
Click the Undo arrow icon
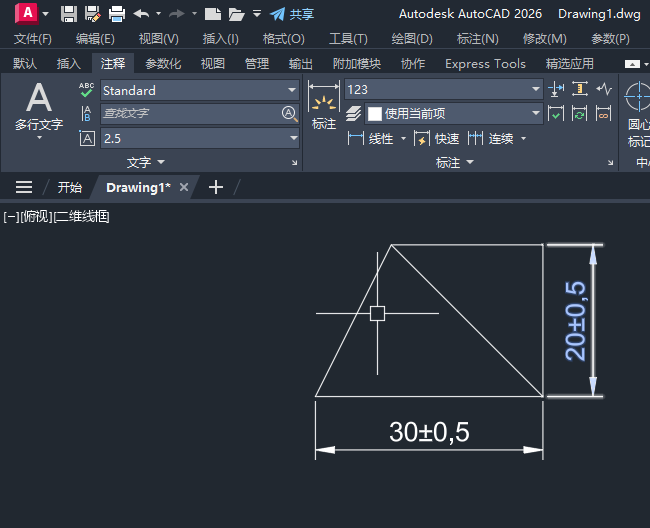pos(141,14)
